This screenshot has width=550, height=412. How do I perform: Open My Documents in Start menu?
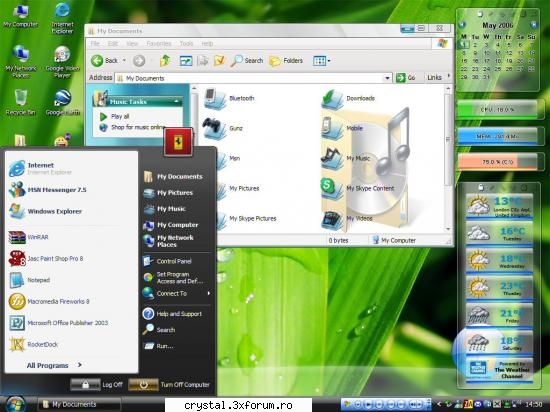coord(173,176)
